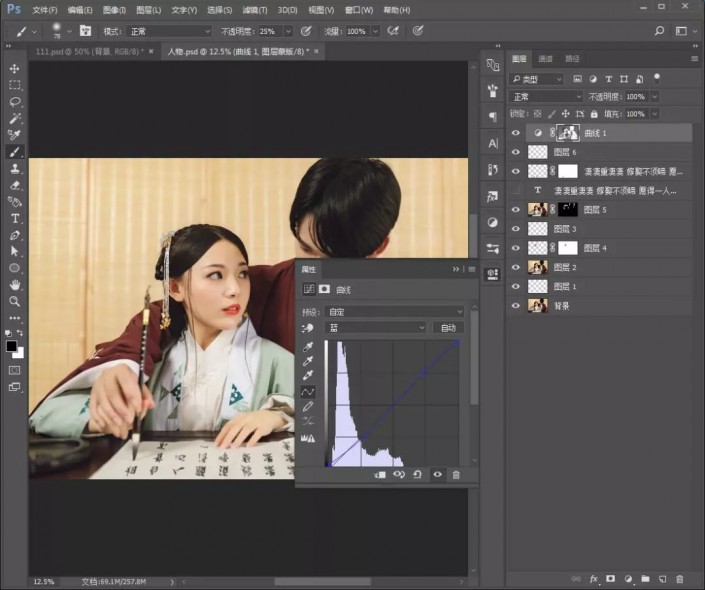The width and height of the screenshot is (705, 590).
Task: Open the brush mode 正常 dropdown
Action: (x=169, y=31)
